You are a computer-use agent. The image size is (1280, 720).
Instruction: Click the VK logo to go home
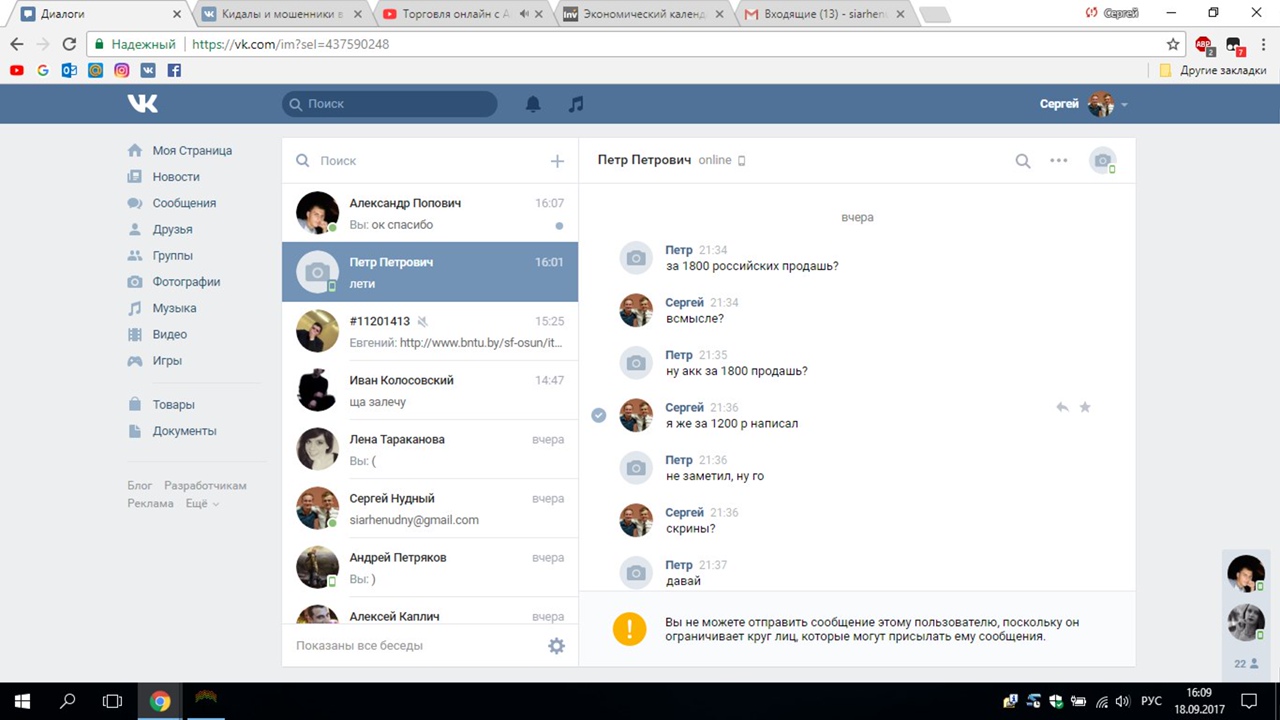pyautogui.click(x=143, y=104)
